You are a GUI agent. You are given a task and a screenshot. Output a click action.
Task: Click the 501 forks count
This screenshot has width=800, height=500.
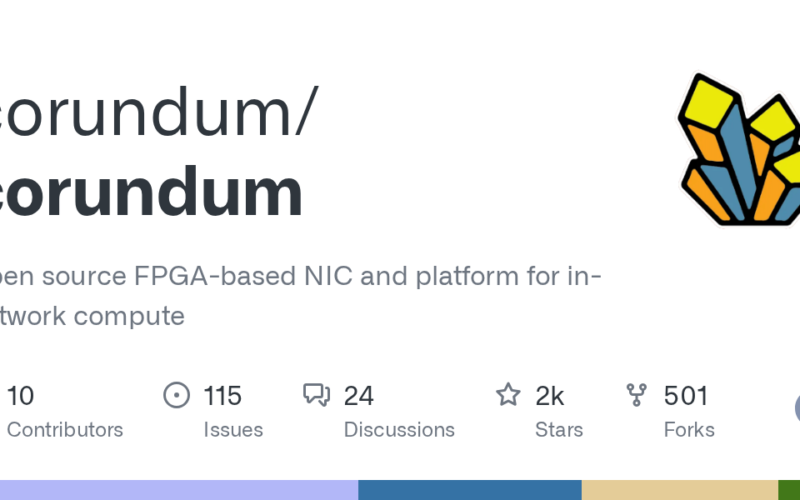pyautogui.click(x=686, y=396)
